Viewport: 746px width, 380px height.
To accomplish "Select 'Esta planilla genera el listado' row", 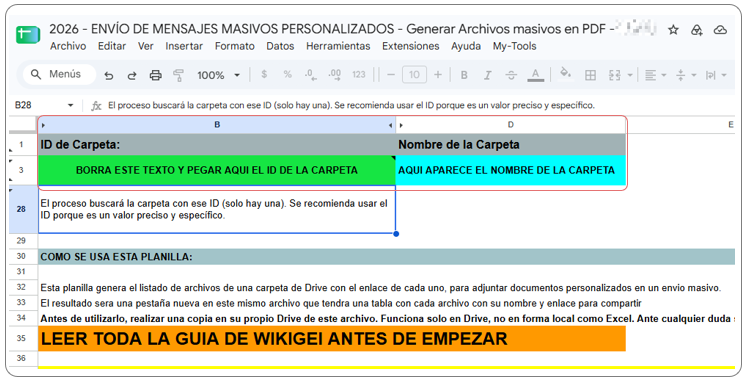I will [381, 288].
